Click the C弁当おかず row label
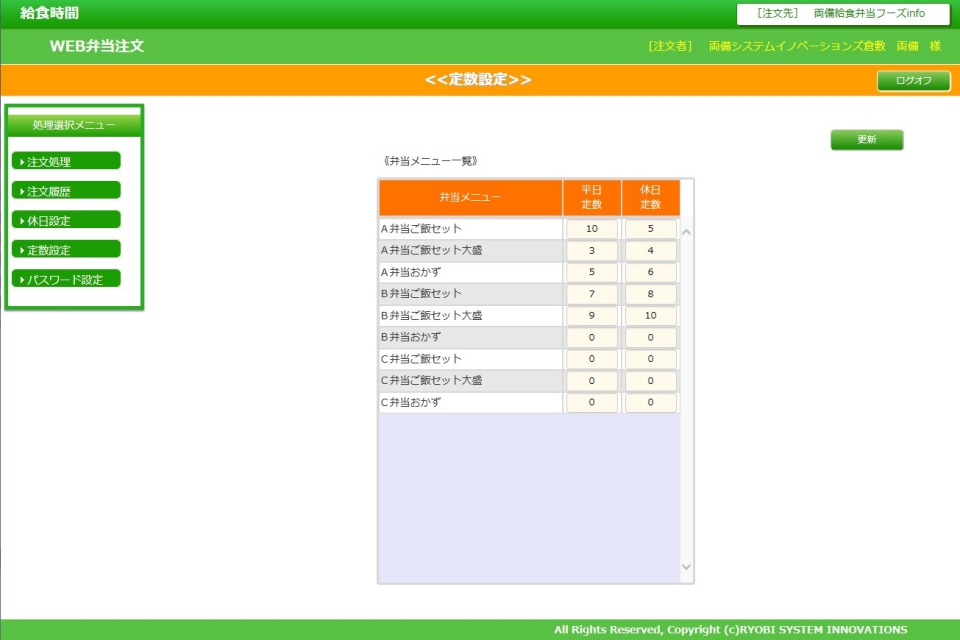The width and height of the screenshot is (960, 640). click(411, 402)
